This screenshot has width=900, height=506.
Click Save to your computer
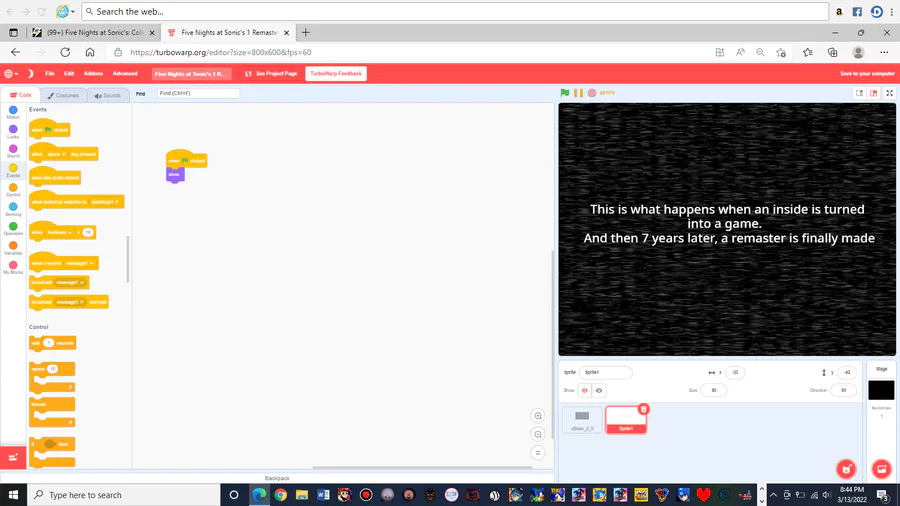(867, 73)
